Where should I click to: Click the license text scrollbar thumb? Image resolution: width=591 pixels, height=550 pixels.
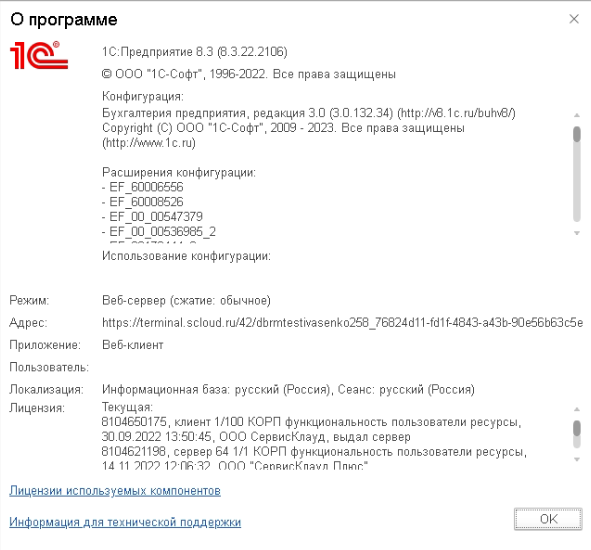pyautogui.click(x=576, y=428)
